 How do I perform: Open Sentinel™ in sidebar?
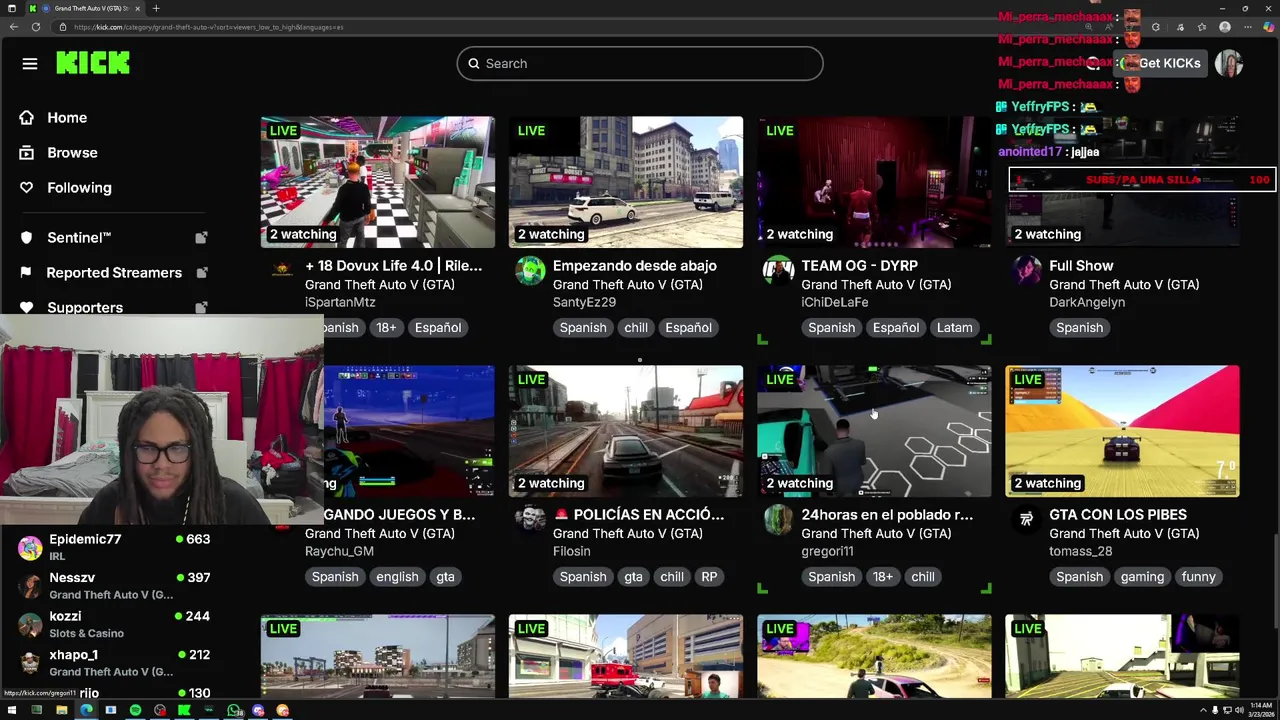point(79,238)
